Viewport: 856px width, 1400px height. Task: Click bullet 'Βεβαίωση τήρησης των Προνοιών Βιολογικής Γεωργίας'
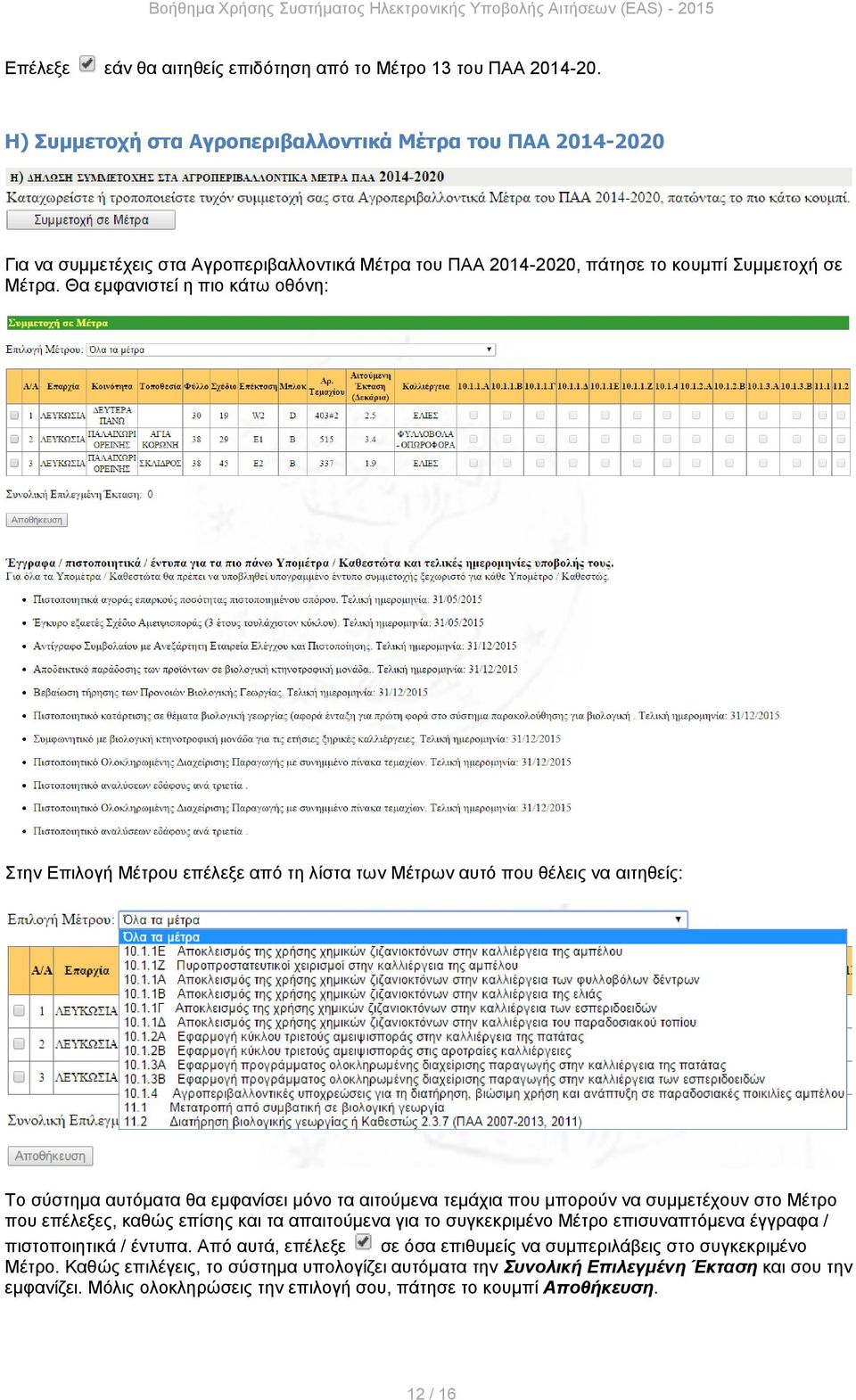click(x=230, y=692)
